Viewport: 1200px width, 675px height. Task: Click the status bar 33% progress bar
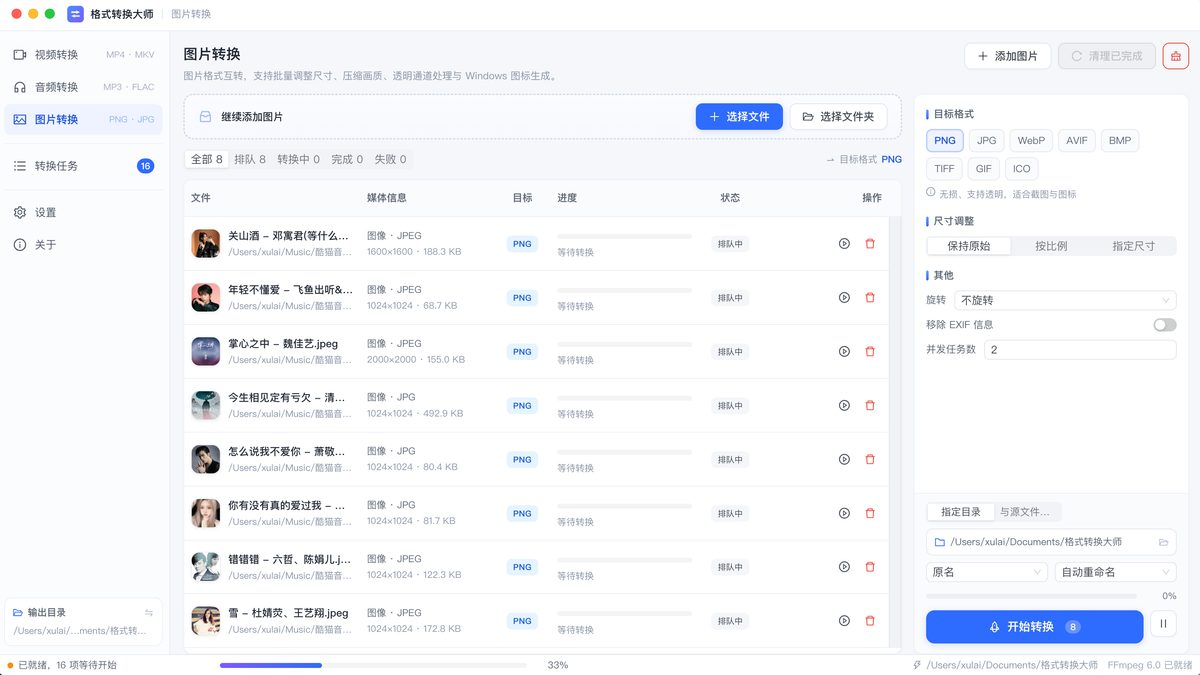[x=373, y=665]
